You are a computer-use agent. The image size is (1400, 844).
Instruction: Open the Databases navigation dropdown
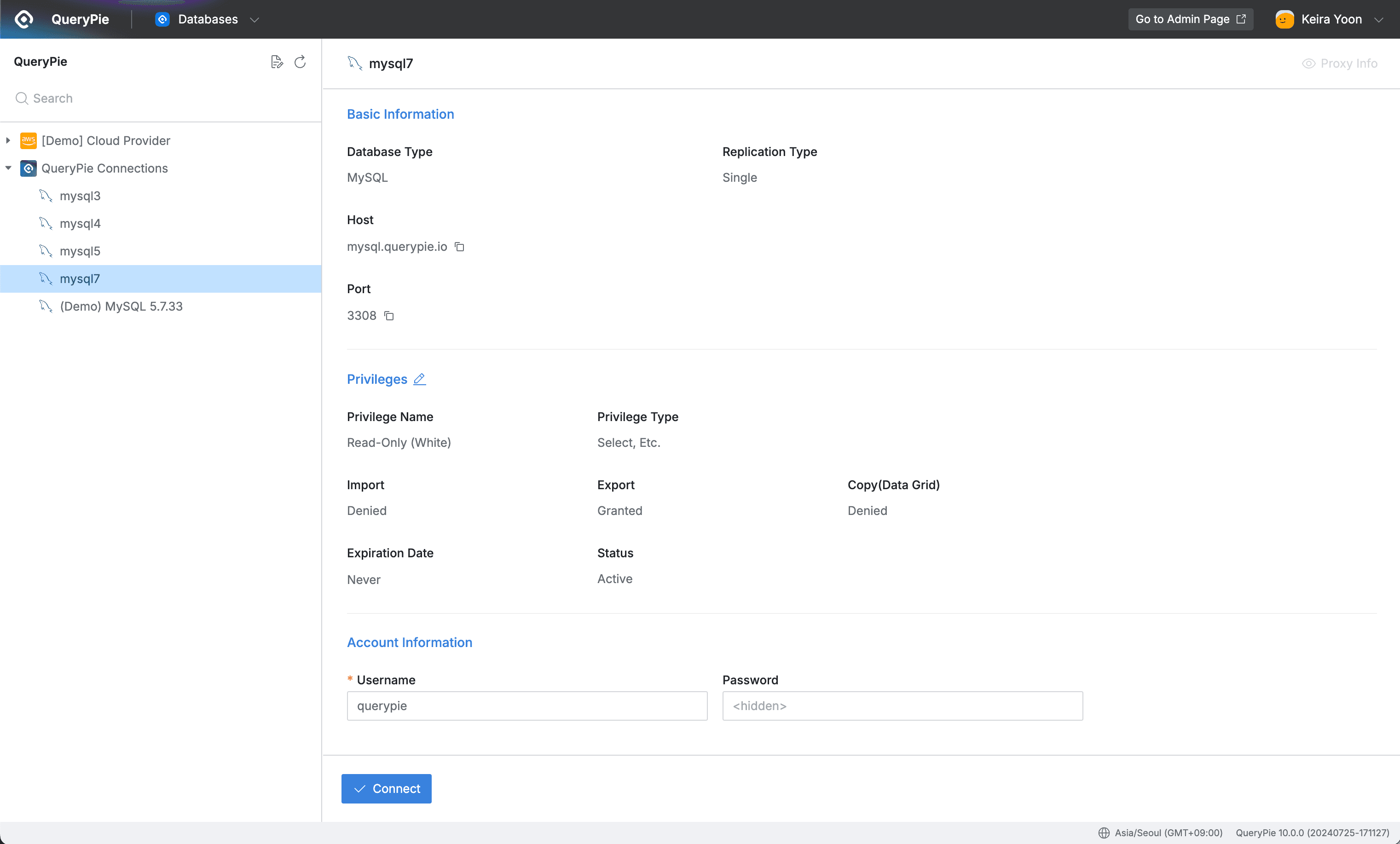click(255, 19)
